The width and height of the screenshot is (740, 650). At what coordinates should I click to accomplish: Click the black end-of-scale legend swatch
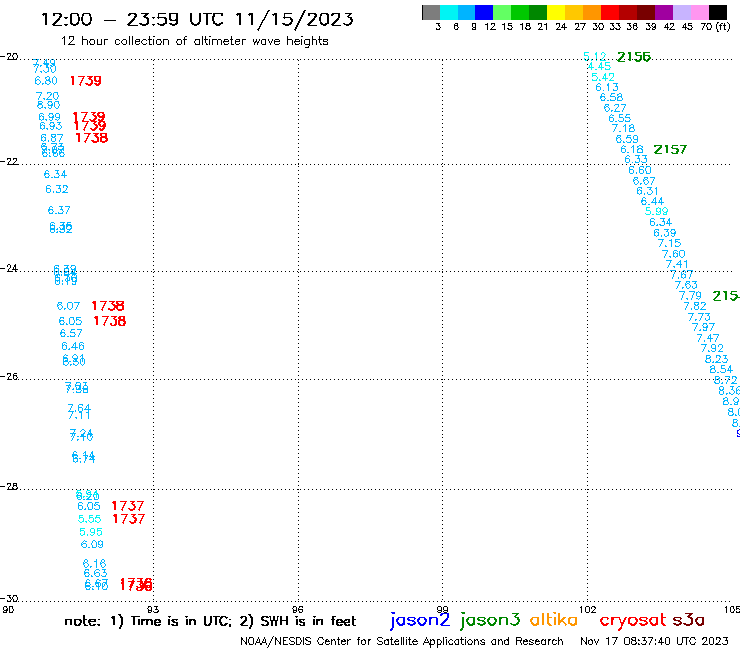click(718, 12)
